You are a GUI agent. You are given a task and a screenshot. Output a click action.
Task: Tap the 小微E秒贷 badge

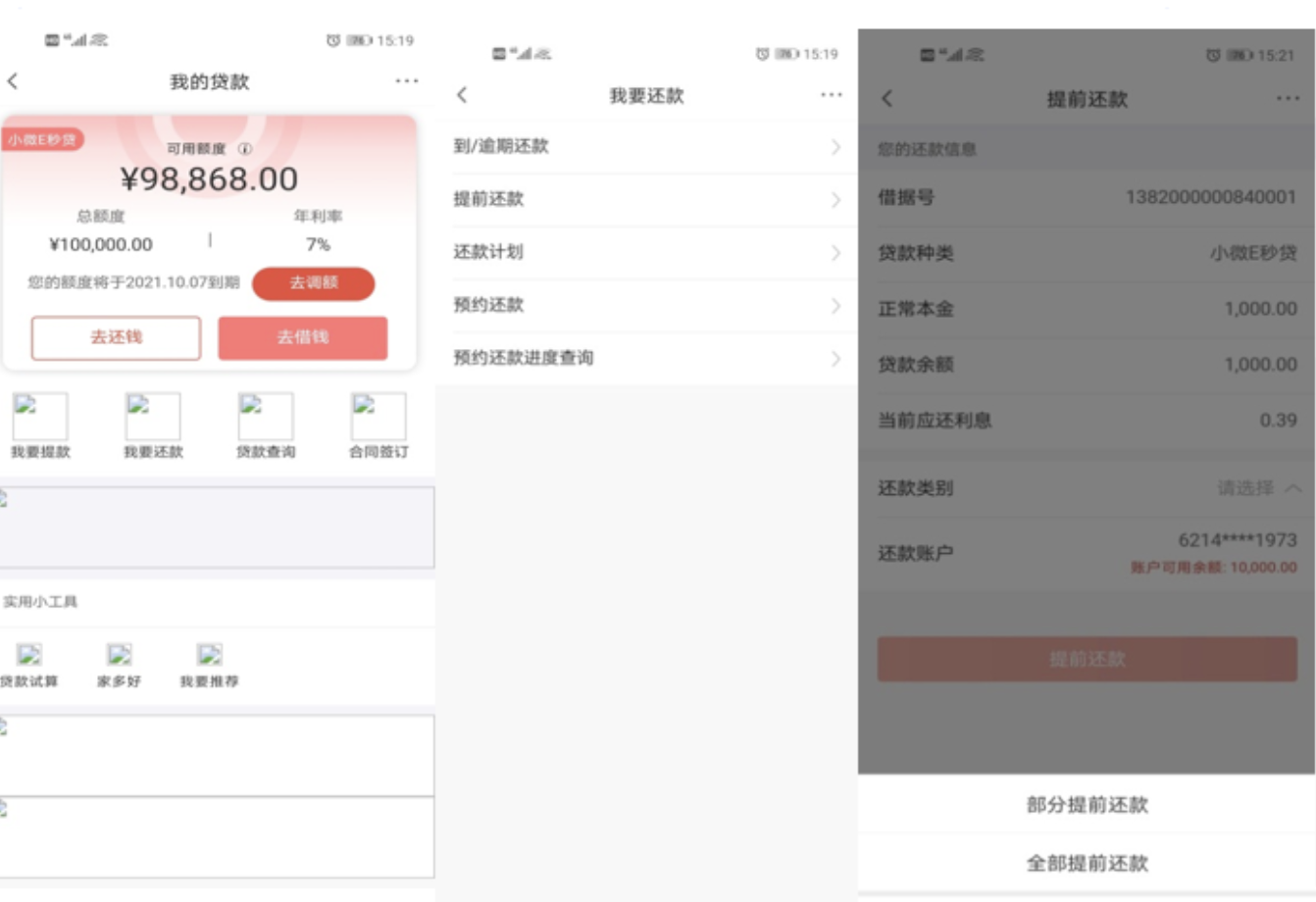coord(42,140)
